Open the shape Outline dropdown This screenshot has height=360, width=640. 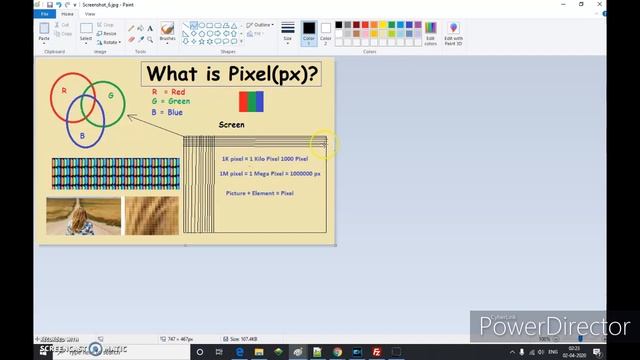point(260,25)
